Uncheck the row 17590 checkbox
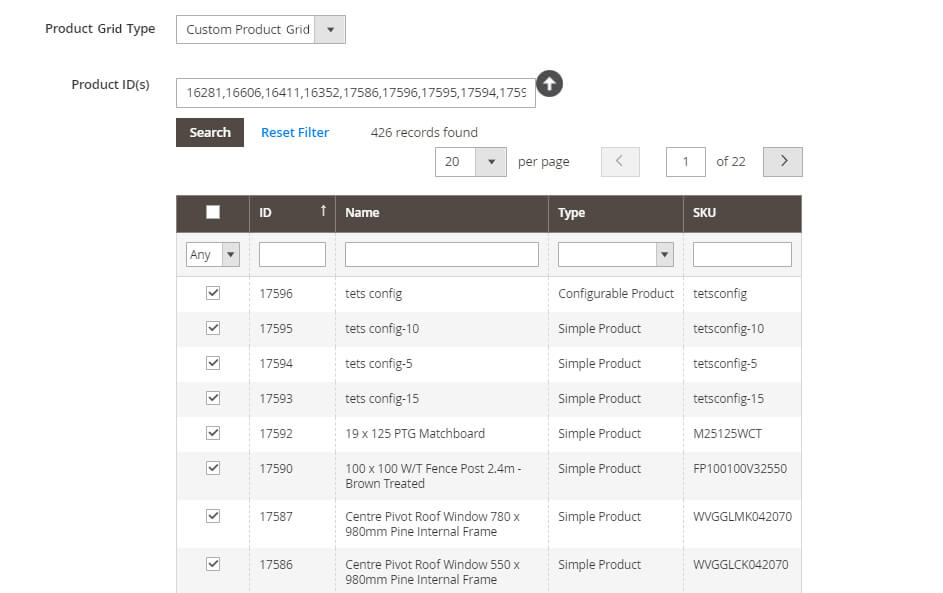Image resolution: width=943 pixels, height=593 pixels. coord(213,467)
